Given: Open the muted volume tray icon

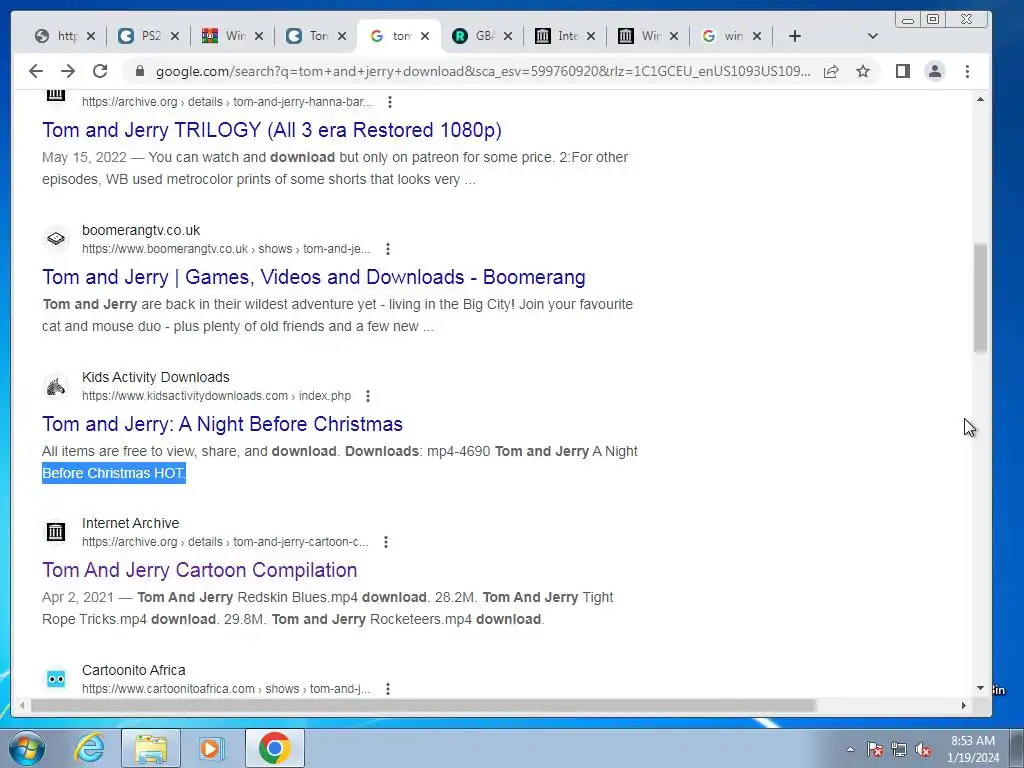Looking at the screenshot, I should click(x=923, y=750).
